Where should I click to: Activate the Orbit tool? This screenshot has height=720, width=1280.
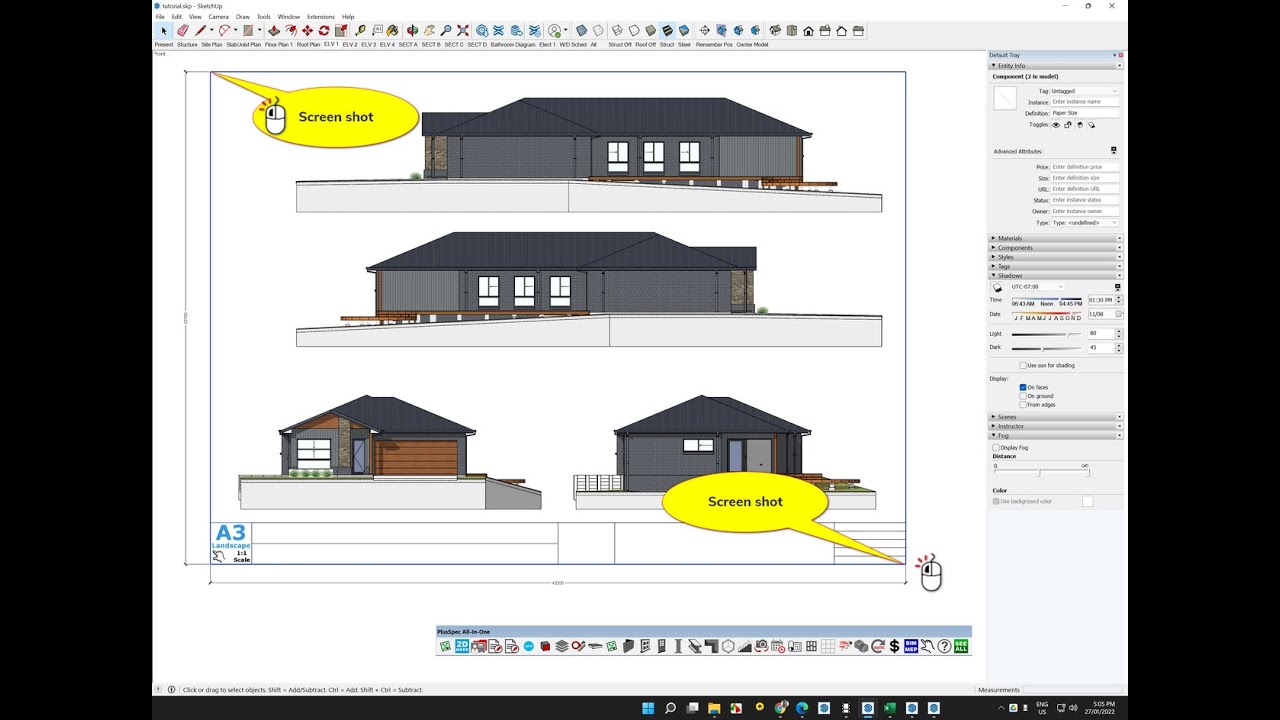(412, 31)
